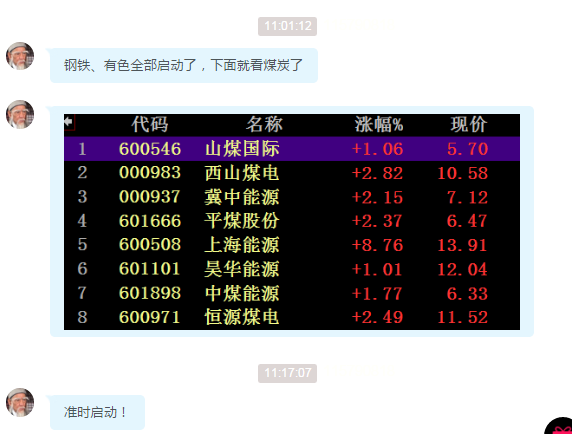
Task: Select the 昊华能源 601101 row
Action: [x=292, y=269]
